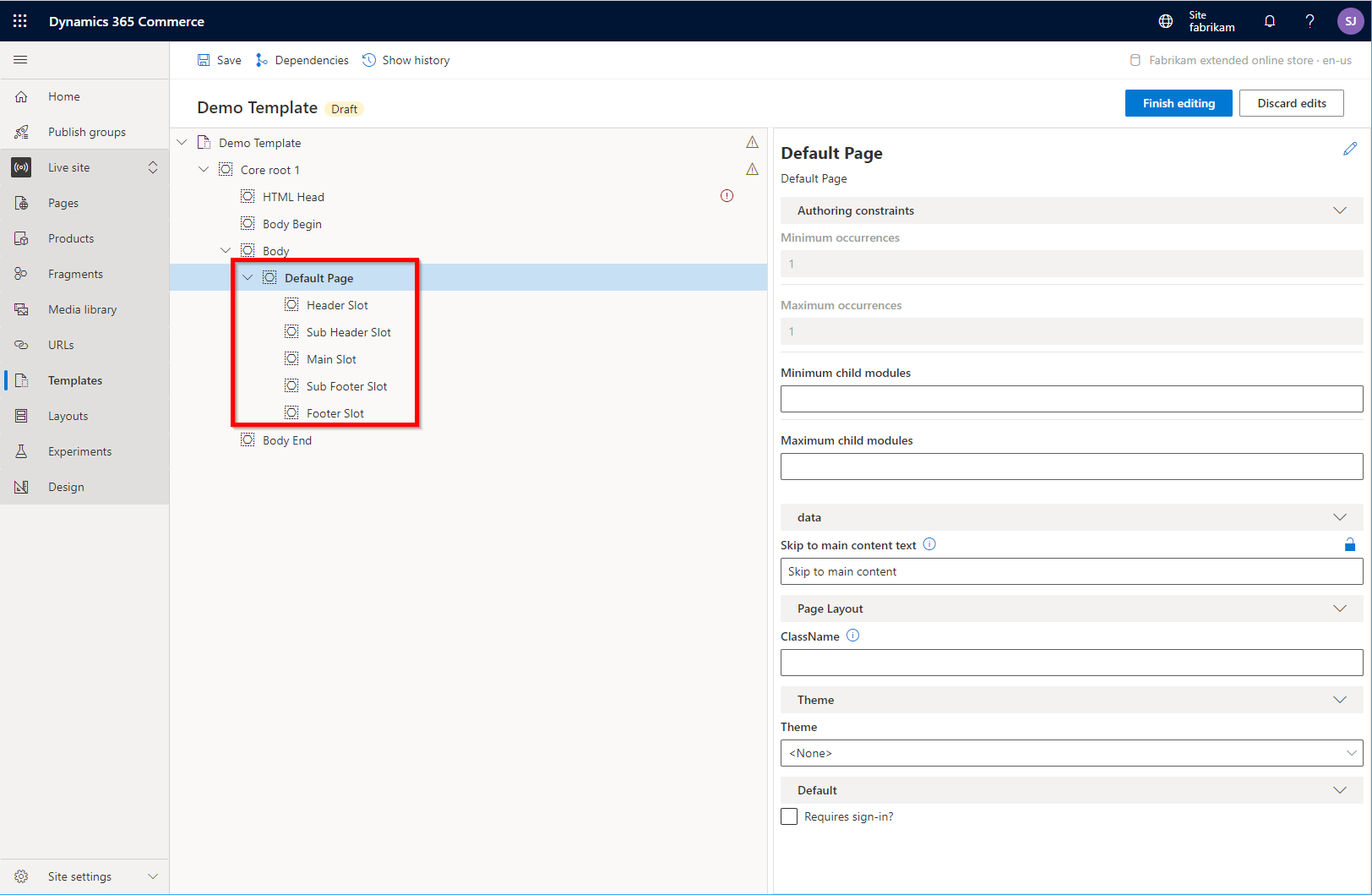Click the warning icon next to Core root 1
The image size is (1372, 895).
pyautogui.click(x=753, y=169)
